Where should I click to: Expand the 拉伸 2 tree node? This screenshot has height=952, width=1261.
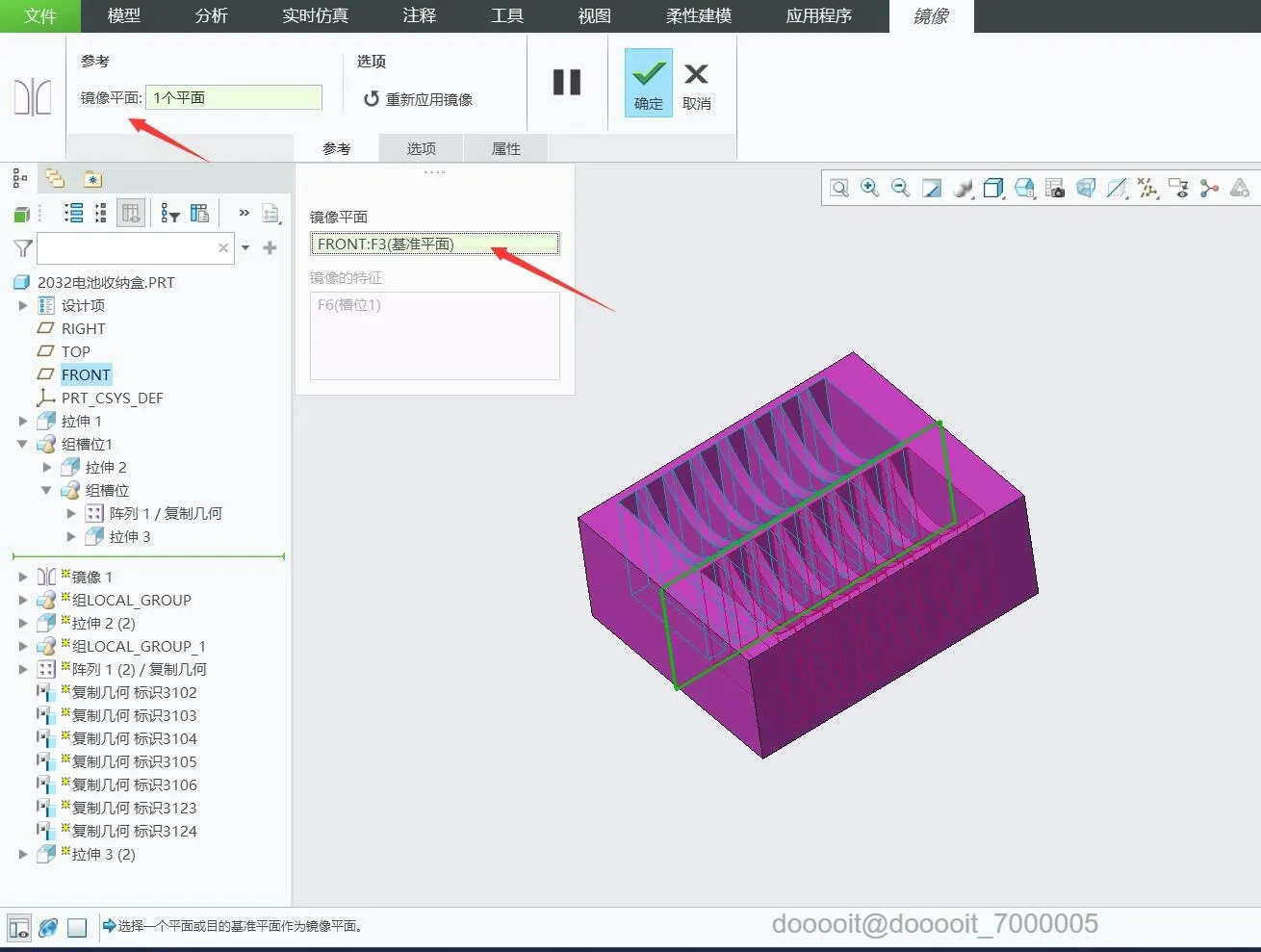coord(47,467)
